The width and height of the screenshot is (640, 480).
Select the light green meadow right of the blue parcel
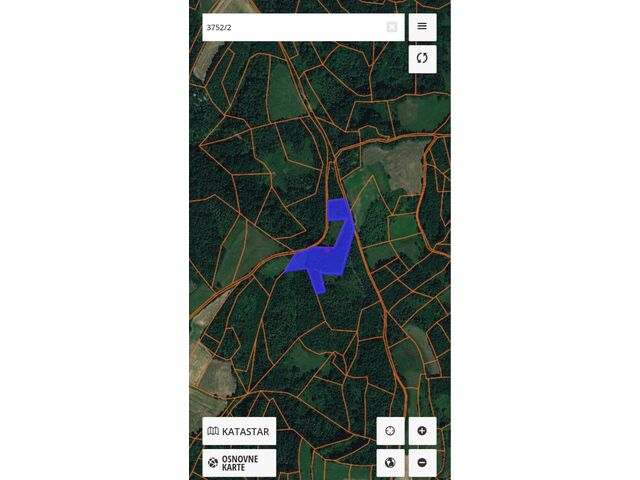click(x=363, y=194)
